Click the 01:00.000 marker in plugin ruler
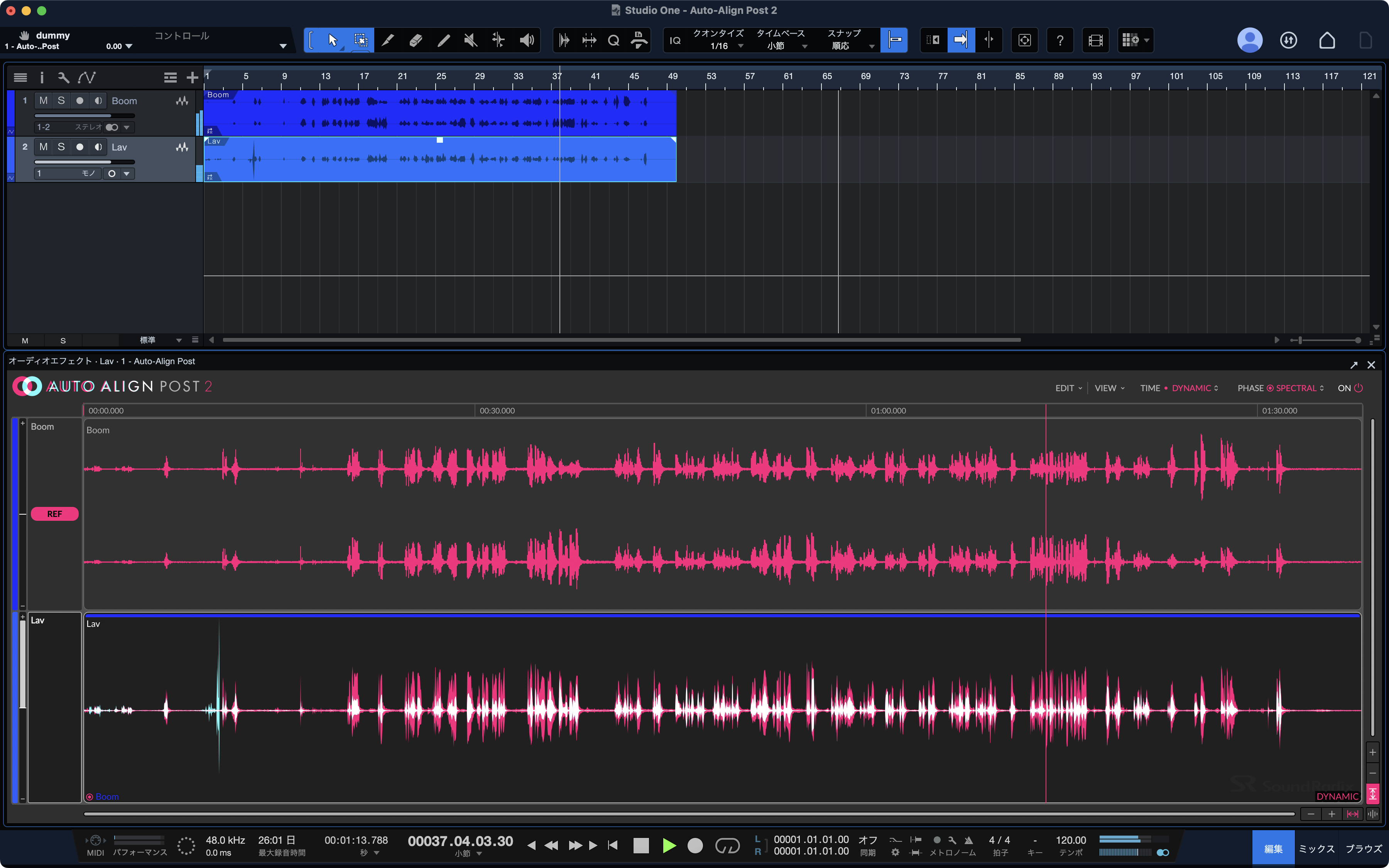 (x=888, y=411)
